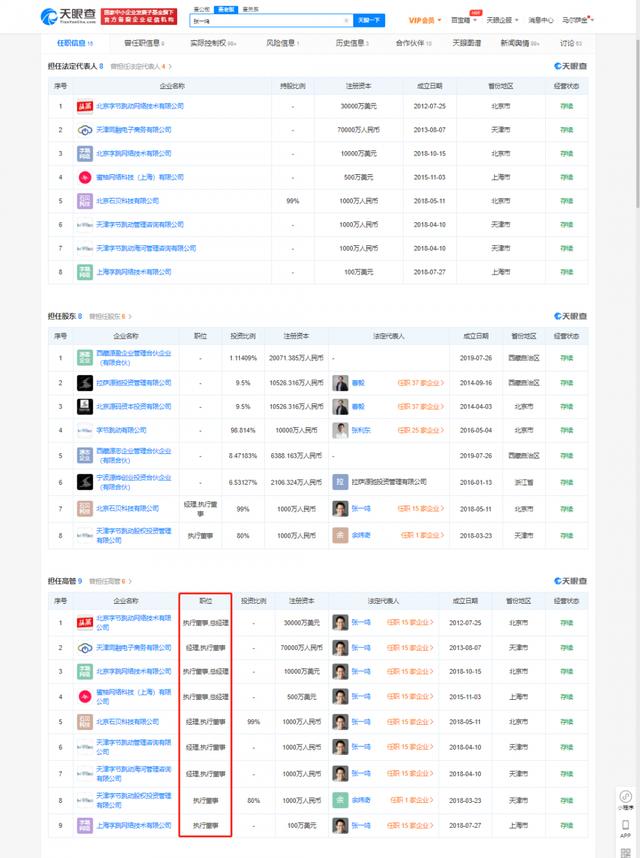Open the VIP会员 dropdown

(424, 20)
